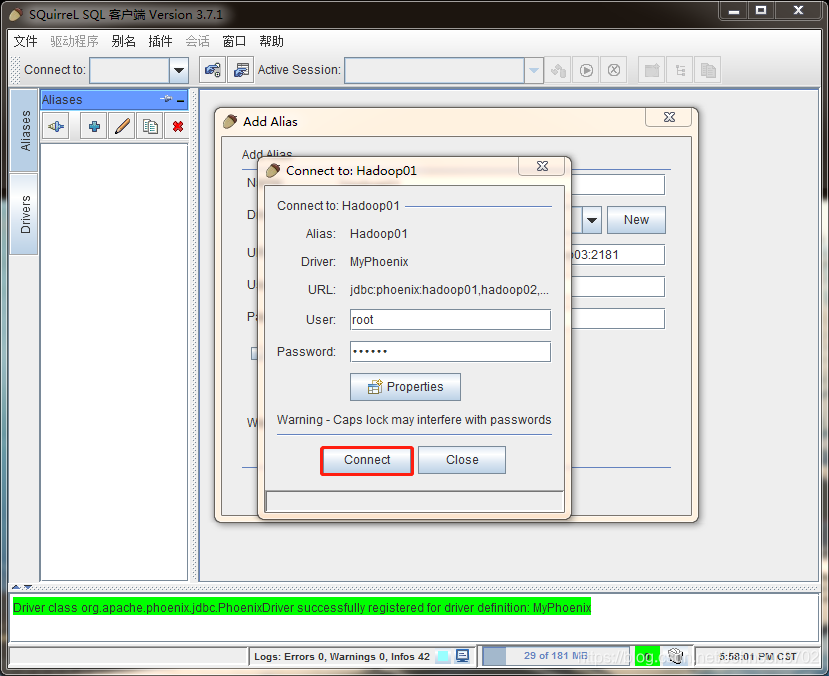Open the 别名 menu
Screen dimensions: 829x676
point(124,41)
